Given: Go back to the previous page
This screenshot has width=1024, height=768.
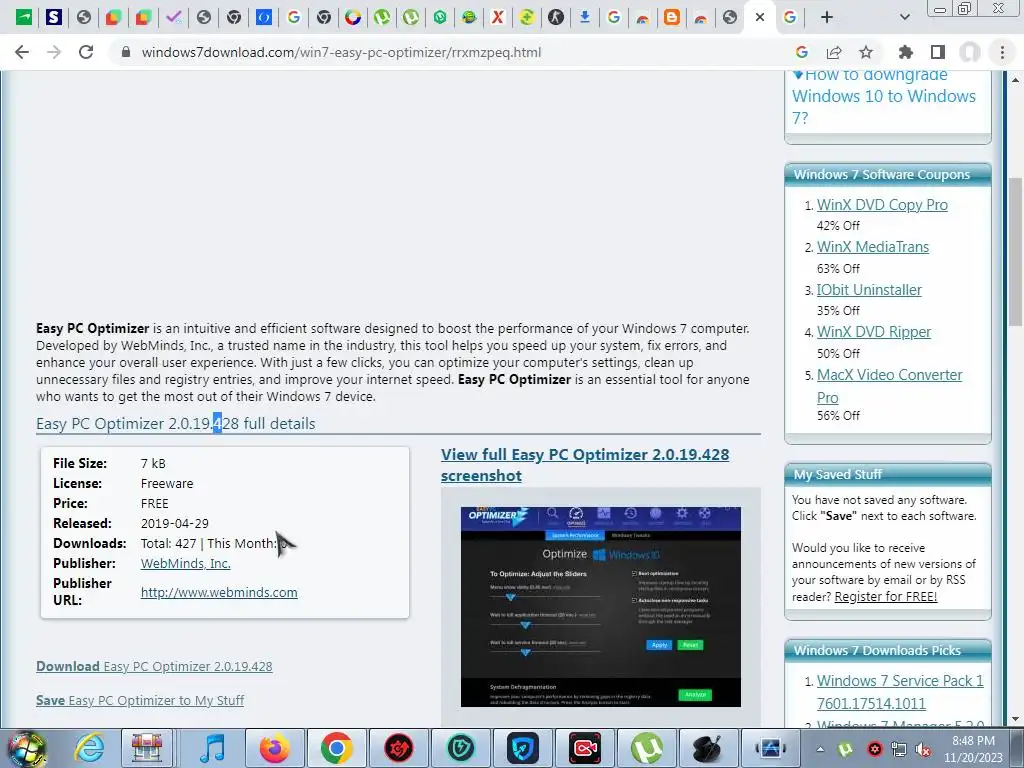Looking at the screenshot, I should click(x=22, y=52).
